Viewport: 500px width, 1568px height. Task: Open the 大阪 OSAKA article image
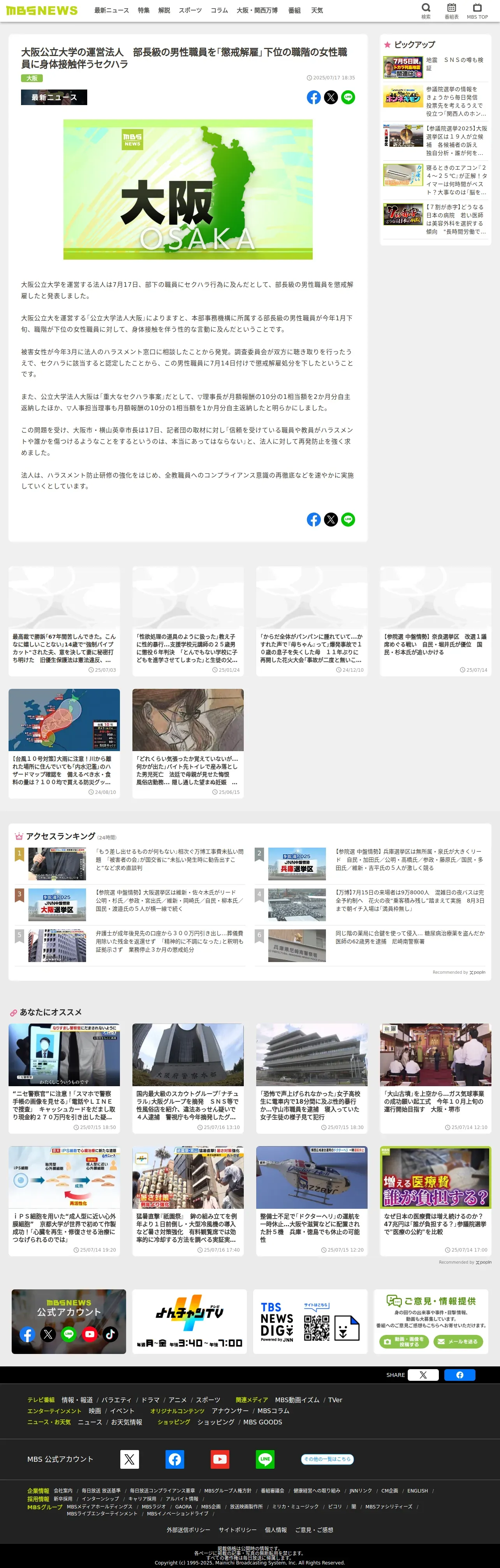[x=188, y=189]
